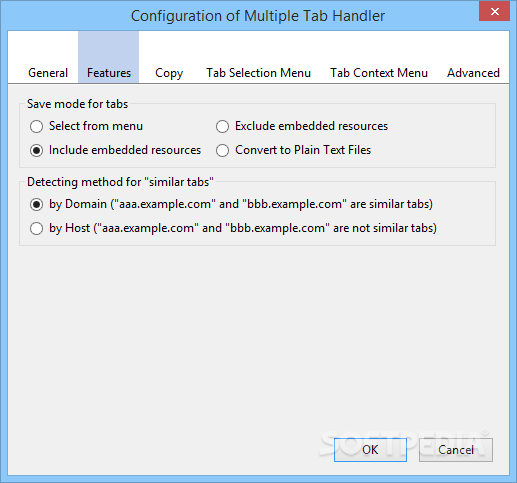This screenshot has width=517, height=483.
Task: Confirm settings with OK button
Action: (370, 450)
